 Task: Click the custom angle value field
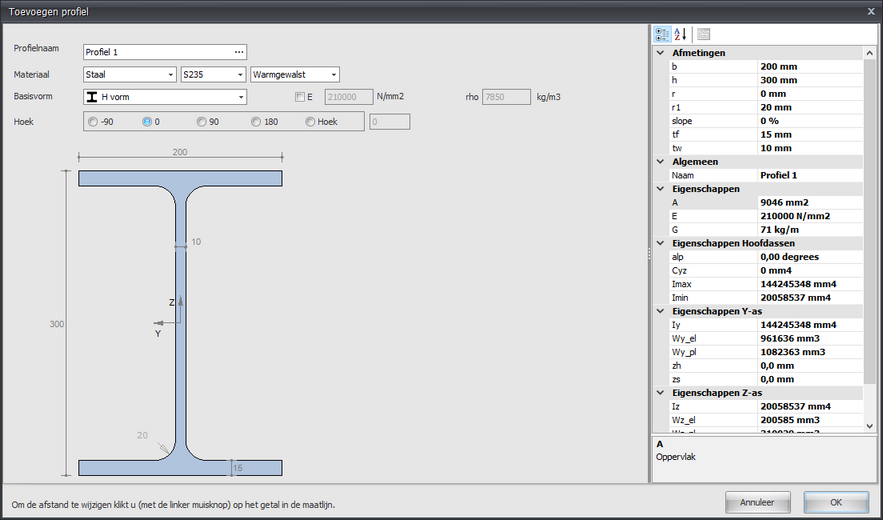click(390, 122)
